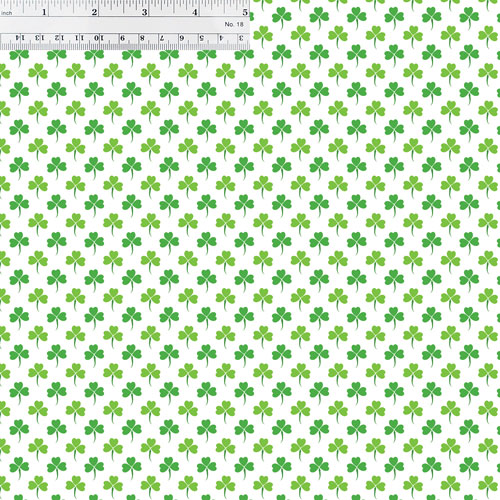Select the upside-down 6 centimeter number

pyautogui.click(x=182, y=38)
